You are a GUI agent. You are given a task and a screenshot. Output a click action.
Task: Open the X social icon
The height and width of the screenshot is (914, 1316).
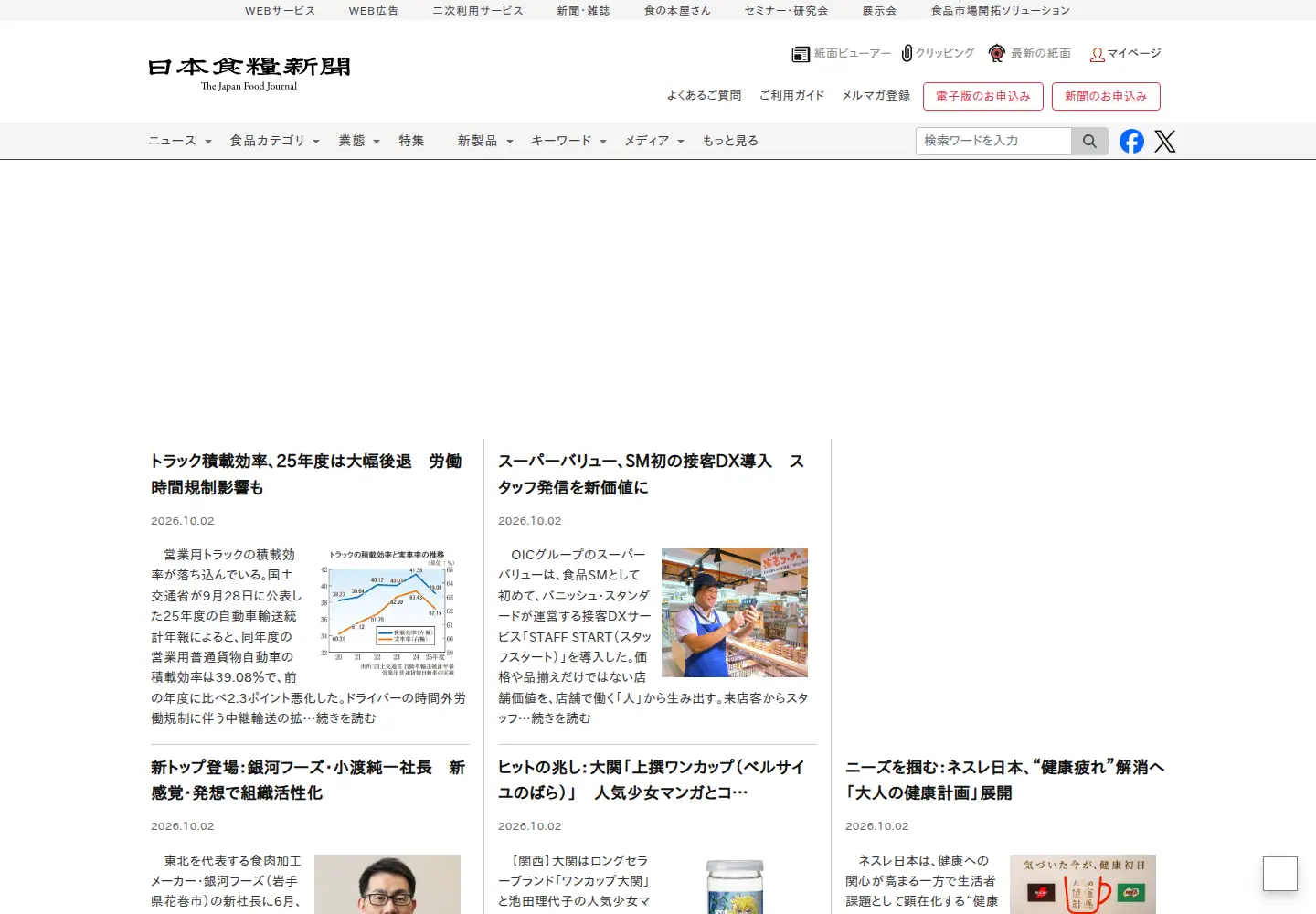coord(1165,141)
